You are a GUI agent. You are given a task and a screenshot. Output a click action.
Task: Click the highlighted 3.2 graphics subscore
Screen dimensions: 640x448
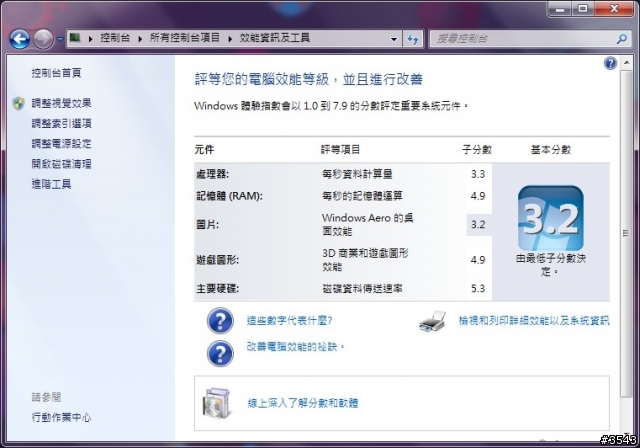point(478,224)
